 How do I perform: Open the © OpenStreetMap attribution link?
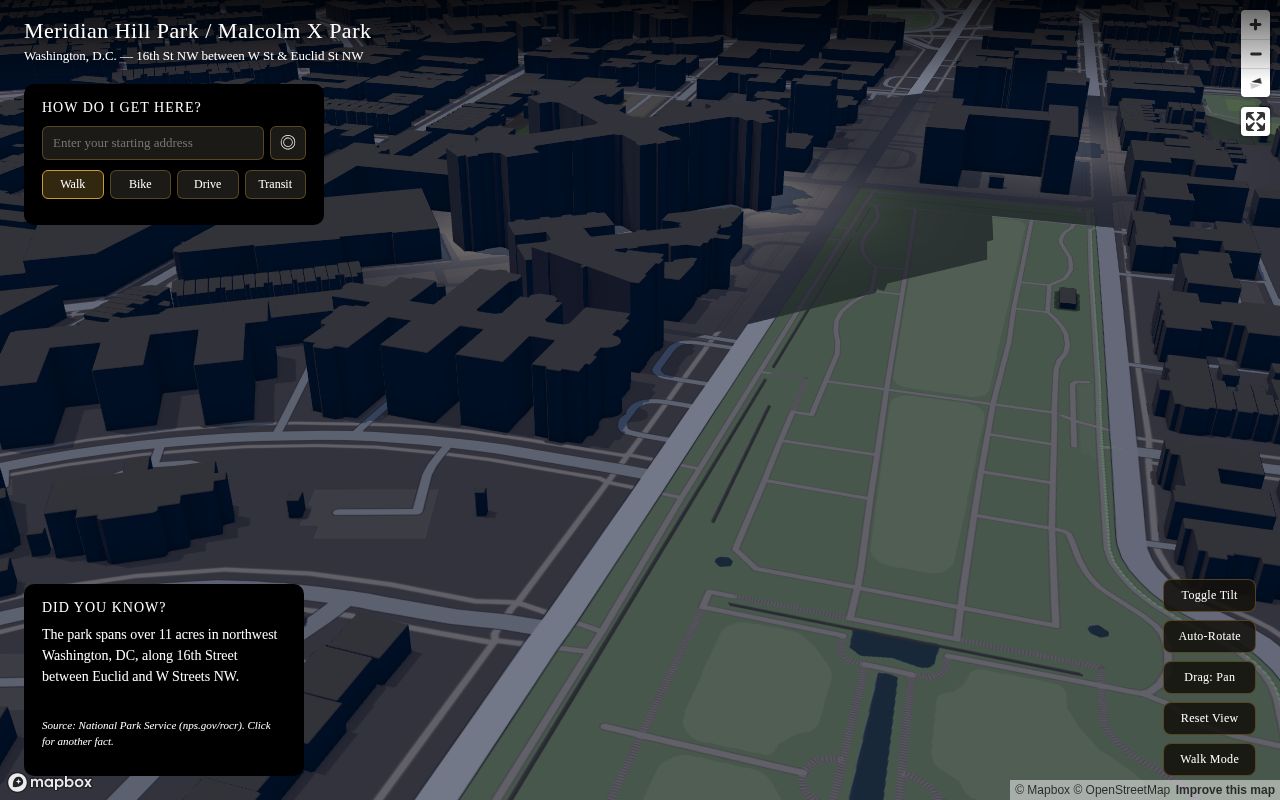pos(1121,790)
